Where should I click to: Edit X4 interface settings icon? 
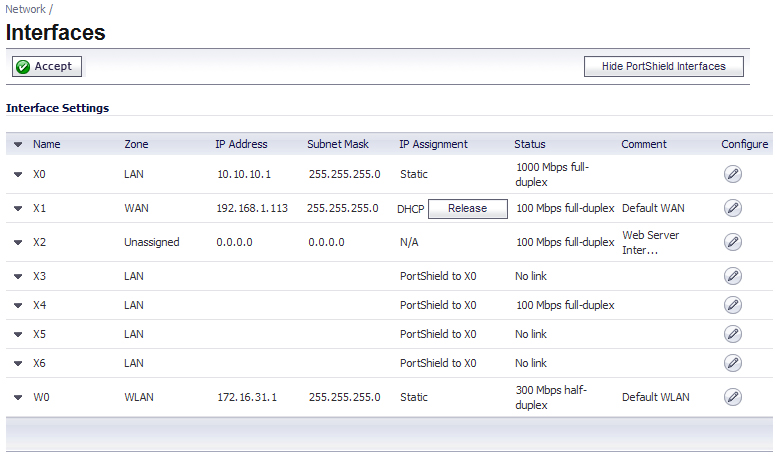[x=732, y=305]
